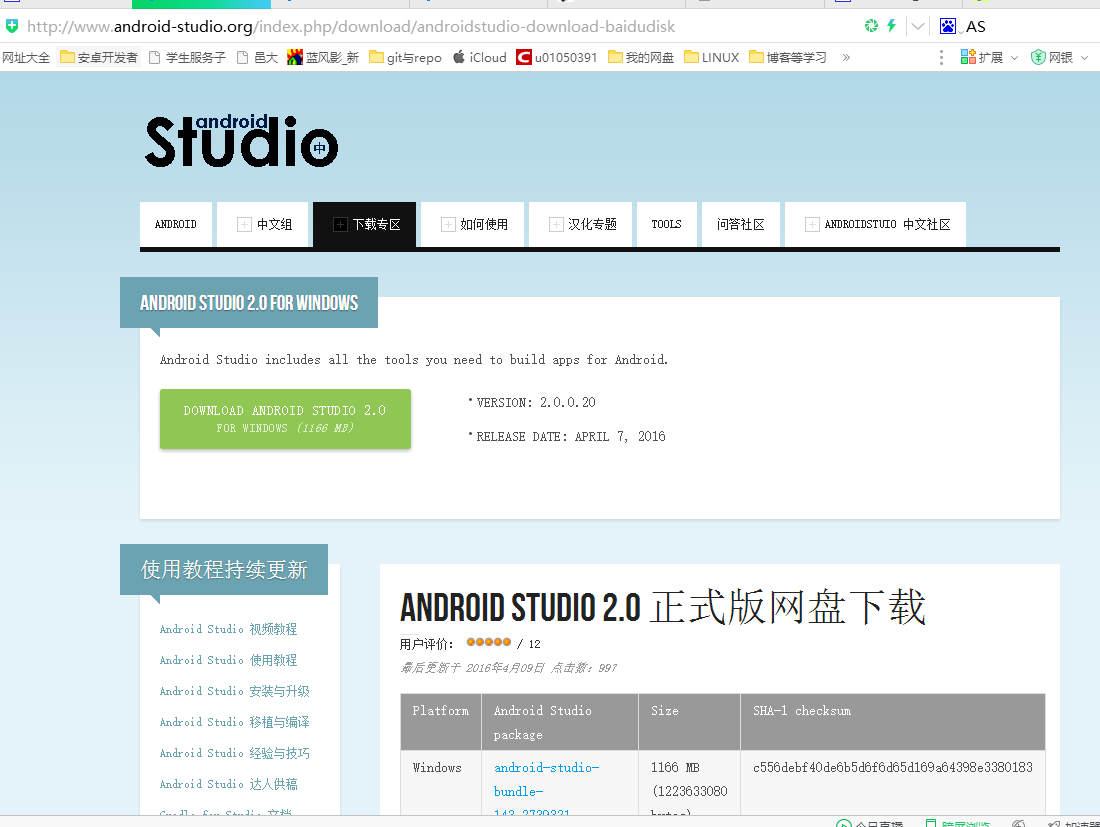This screenshot has width=1100, height=827.
Task: Expand the 网银 dropdown arrow
Action: pyautogui.click(x=1085, y=58)
